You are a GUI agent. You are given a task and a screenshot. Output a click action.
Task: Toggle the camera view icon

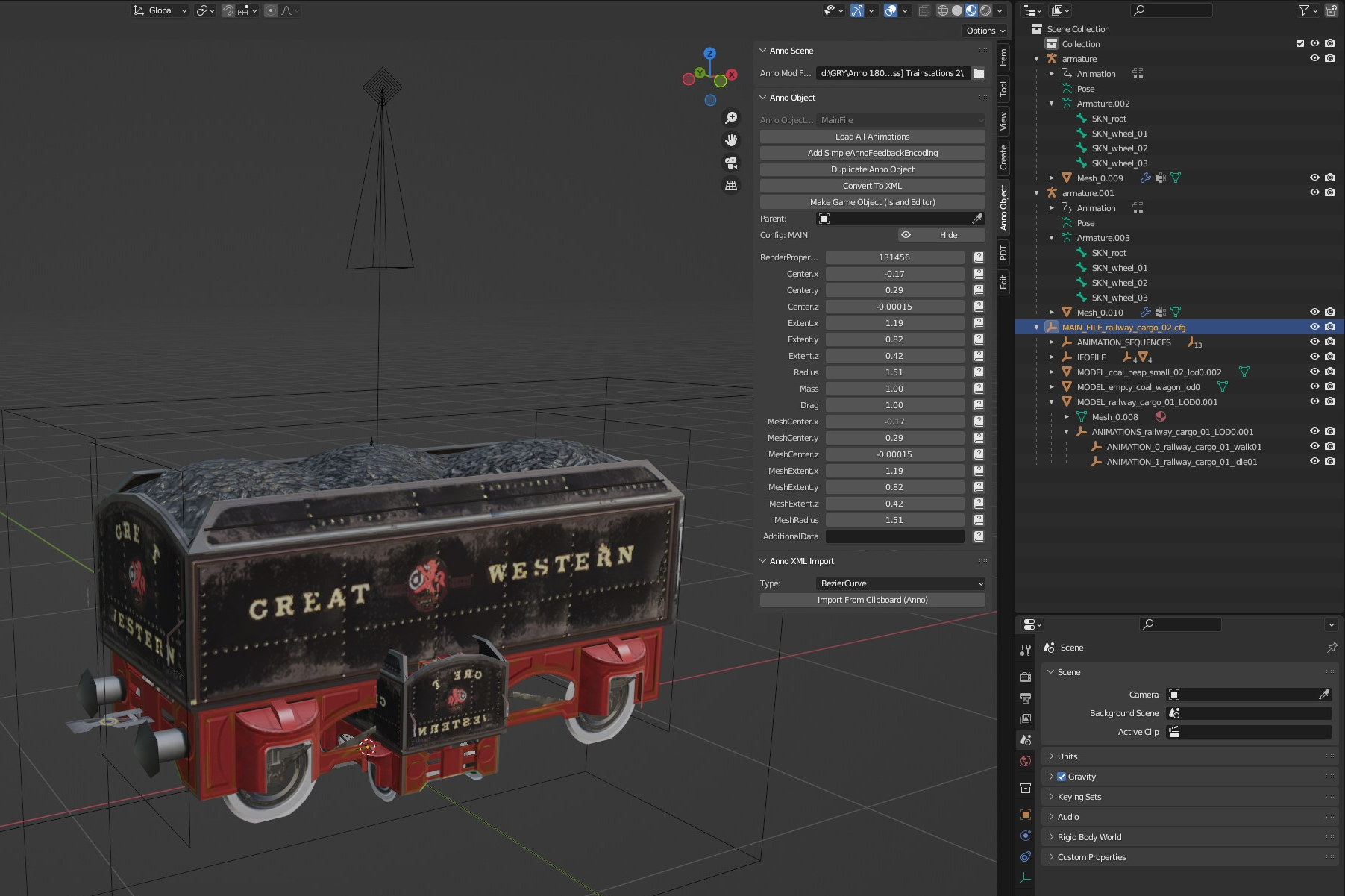[x=731, y=163]
